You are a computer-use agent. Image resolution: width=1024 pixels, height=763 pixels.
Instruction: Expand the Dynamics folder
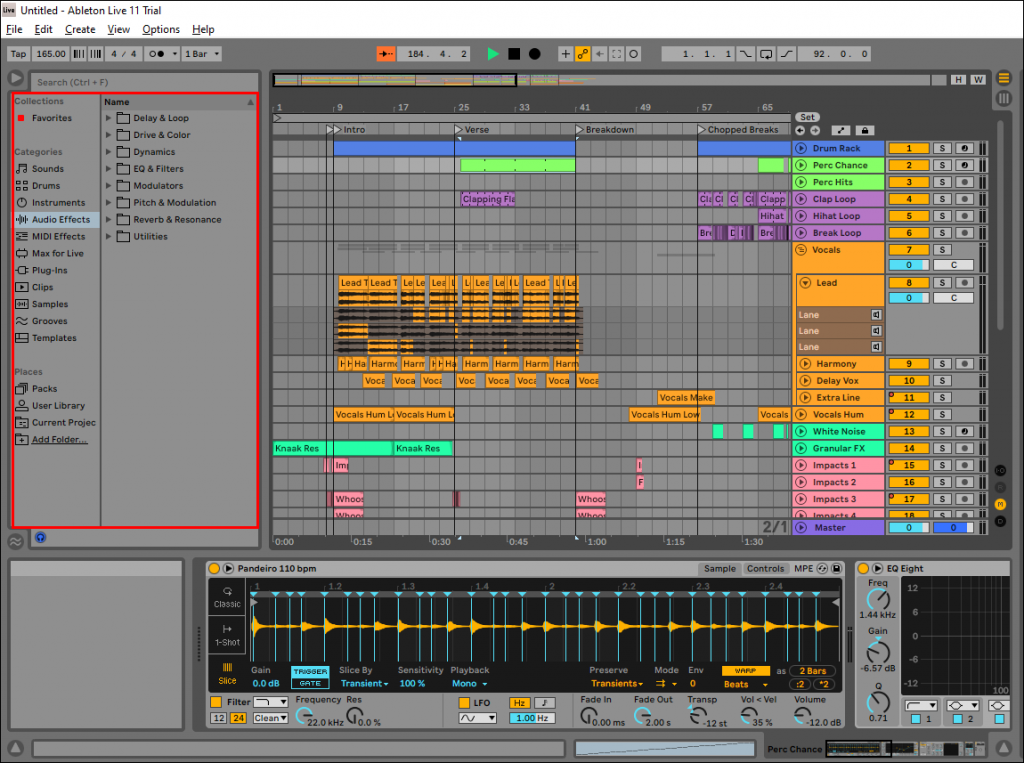[108, 152]
